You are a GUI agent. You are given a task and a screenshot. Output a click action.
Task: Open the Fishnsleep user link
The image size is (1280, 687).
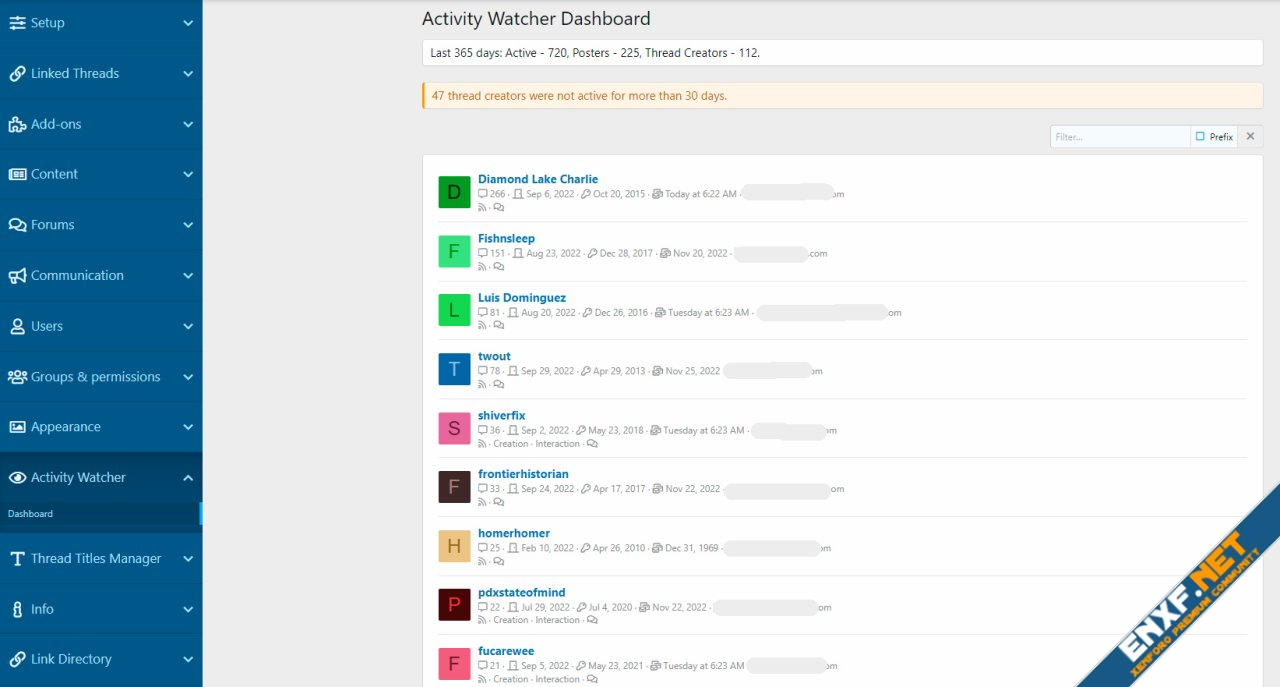click(x=506, y=239)
